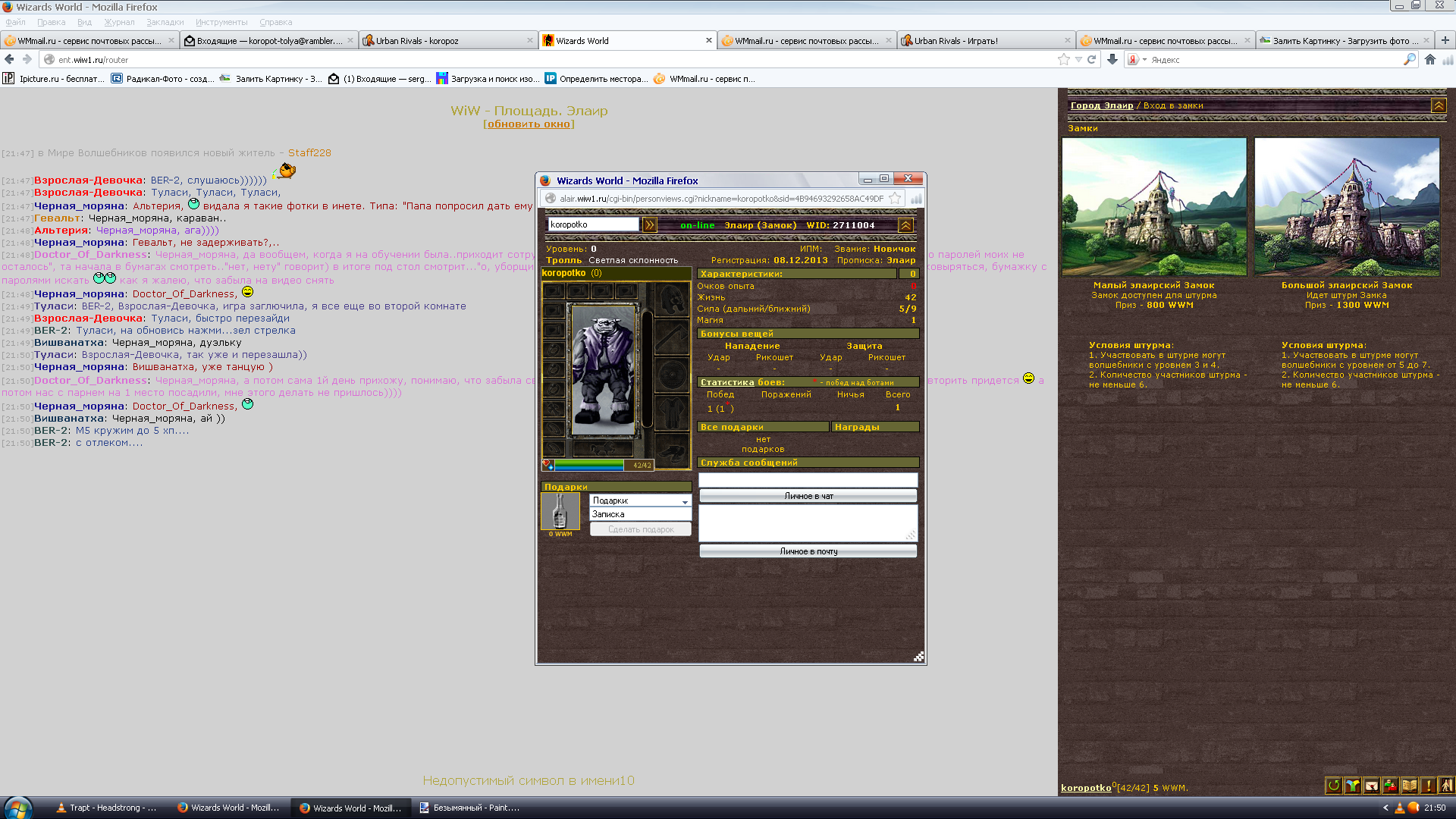Open Радикал-Фото bookmark
The width and height of the screenshot is (1456, 819).
coord(163,79)
